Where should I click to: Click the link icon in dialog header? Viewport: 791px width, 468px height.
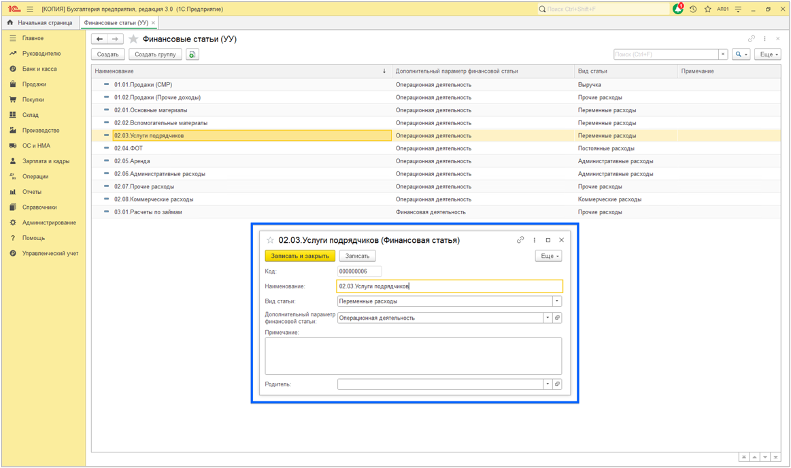click(520, 240)
